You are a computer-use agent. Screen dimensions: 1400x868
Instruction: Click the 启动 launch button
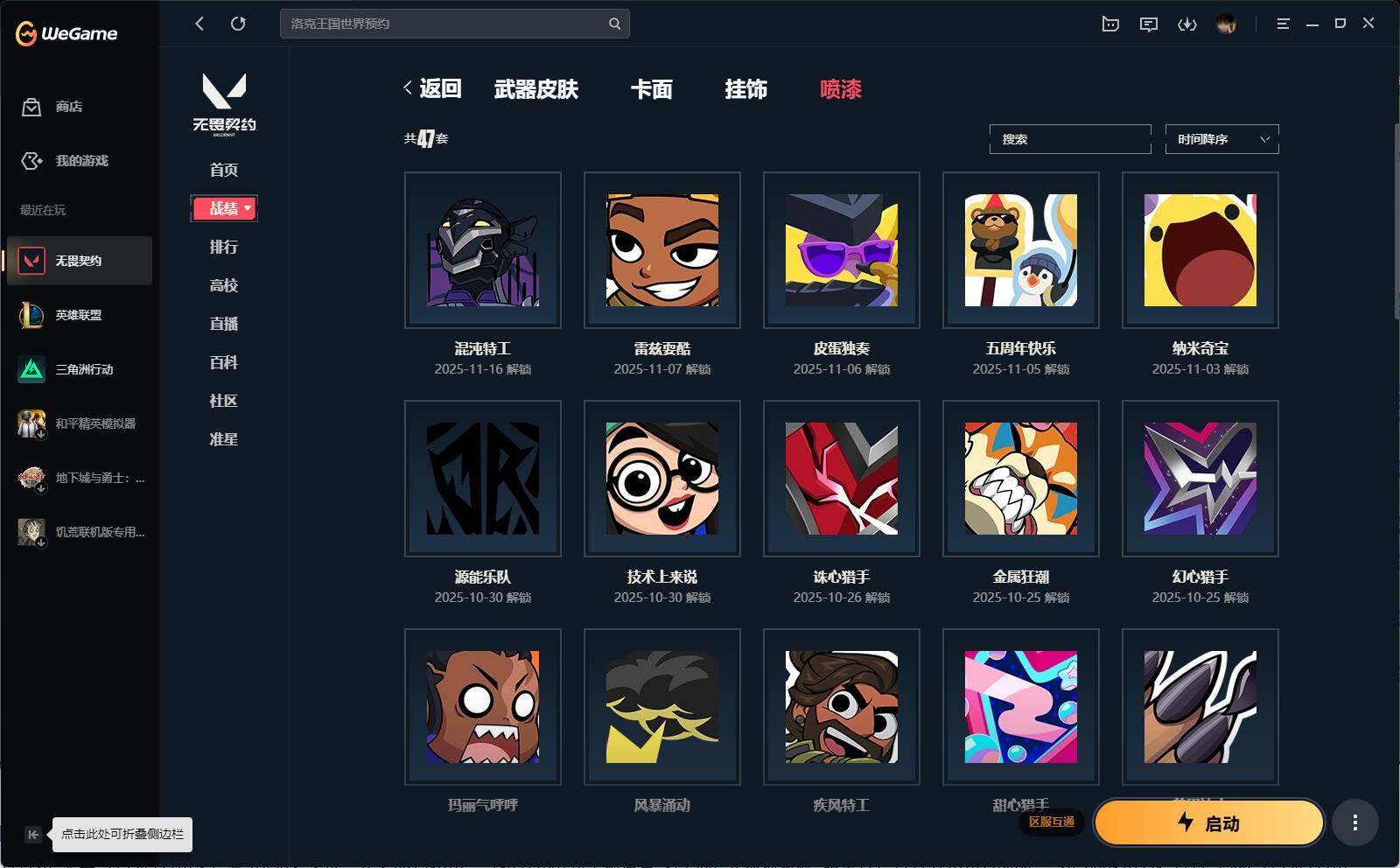coord(1209,822)
